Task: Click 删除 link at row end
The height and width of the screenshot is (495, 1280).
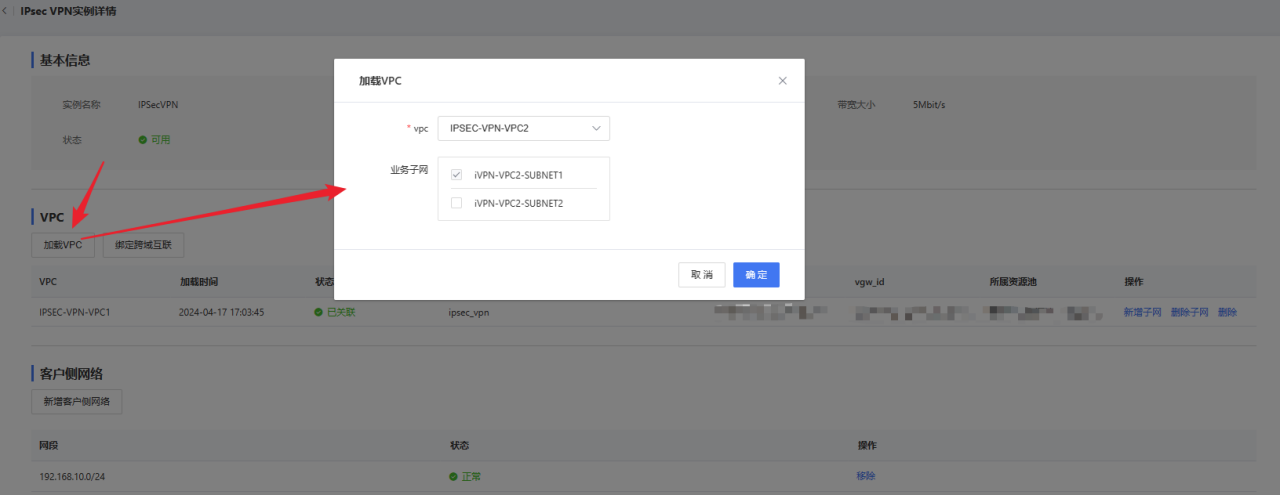Action: 1227,312
